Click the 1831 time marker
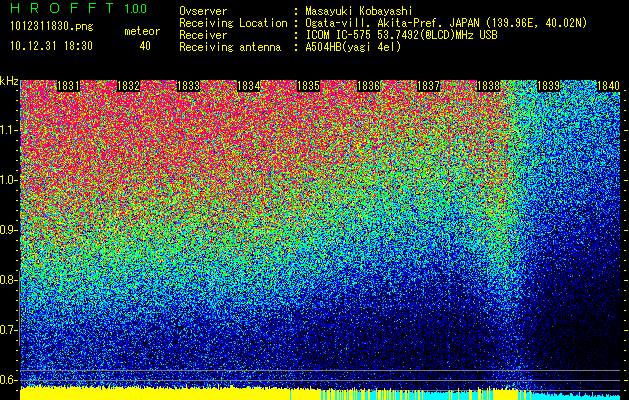Viewport: 629px width, 400px height. pos(68,86)
